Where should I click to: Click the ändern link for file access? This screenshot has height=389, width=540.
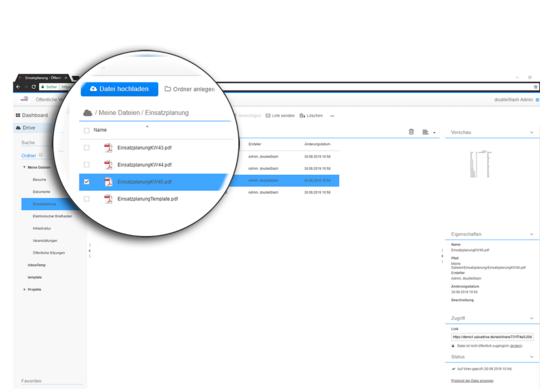[516, 346]
